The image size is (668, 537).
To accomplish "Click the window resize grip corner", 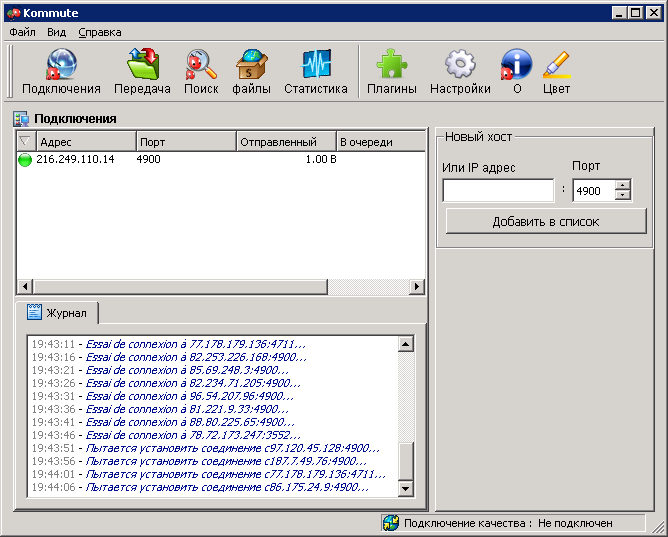I will tap(658, 528).
